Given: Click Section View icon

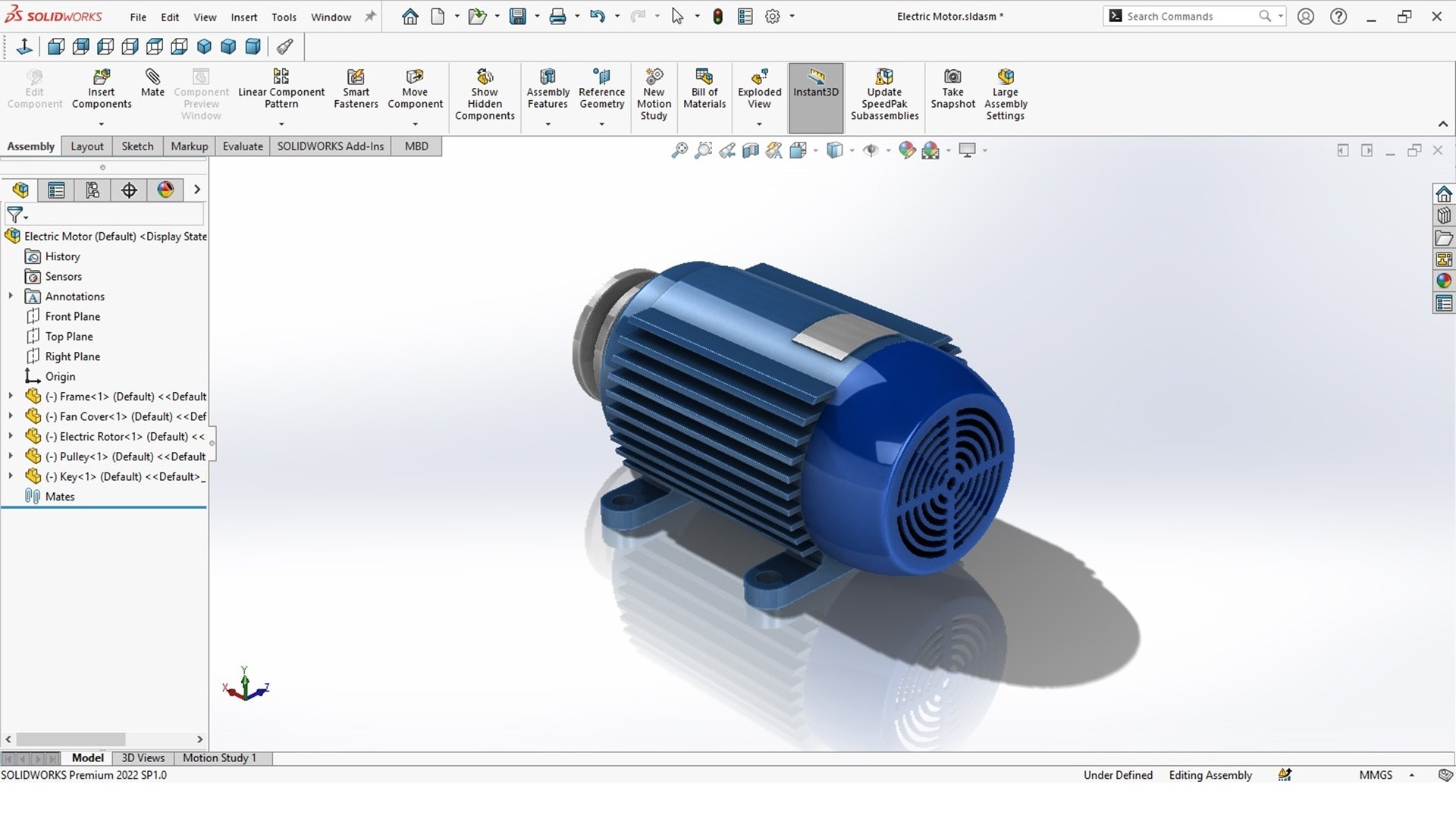Looking at the screenshot, I should click(751, 150).
